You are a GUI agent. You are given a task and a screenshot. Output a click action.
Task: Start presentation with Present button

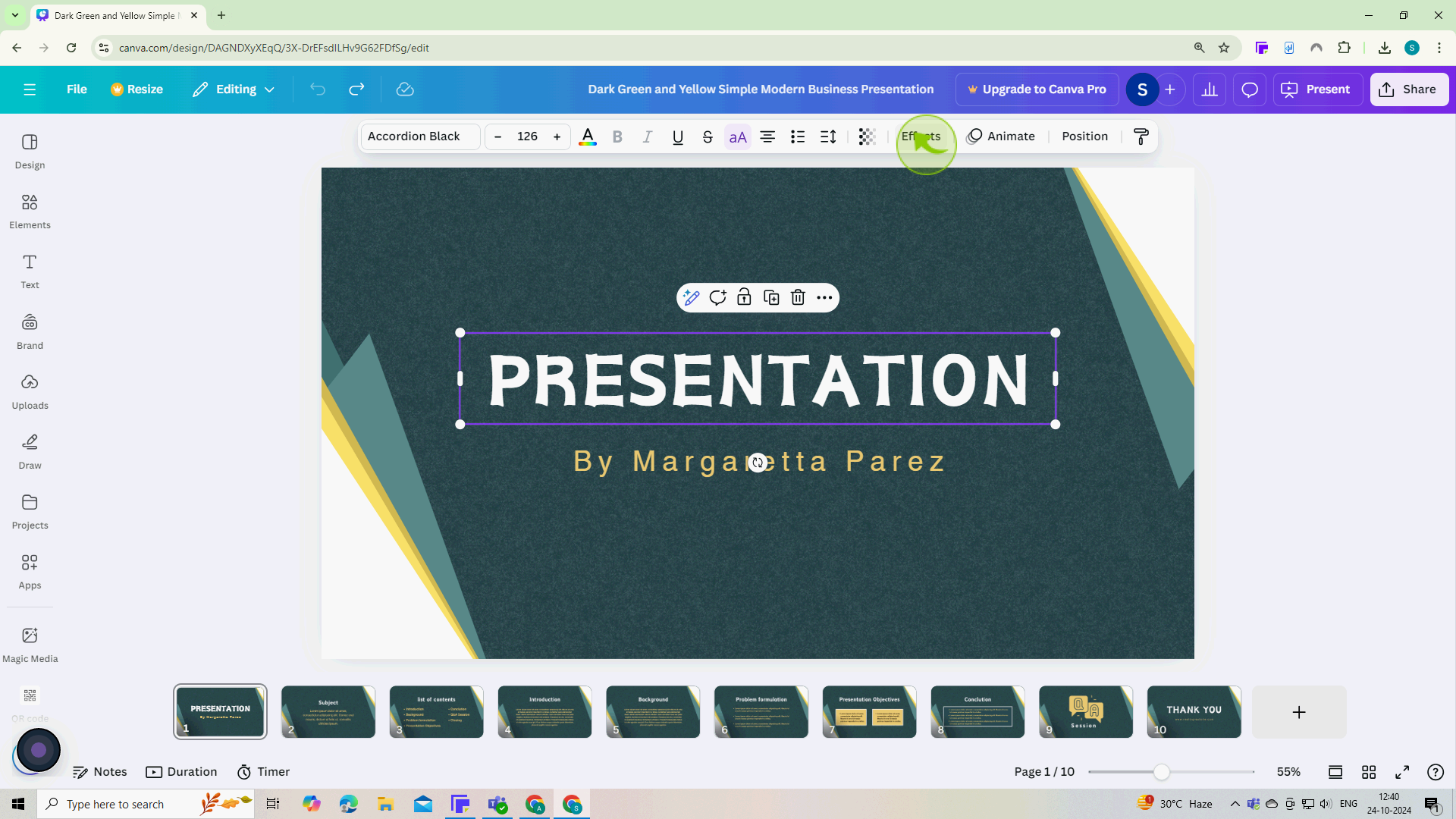[x=1317, y=89]
